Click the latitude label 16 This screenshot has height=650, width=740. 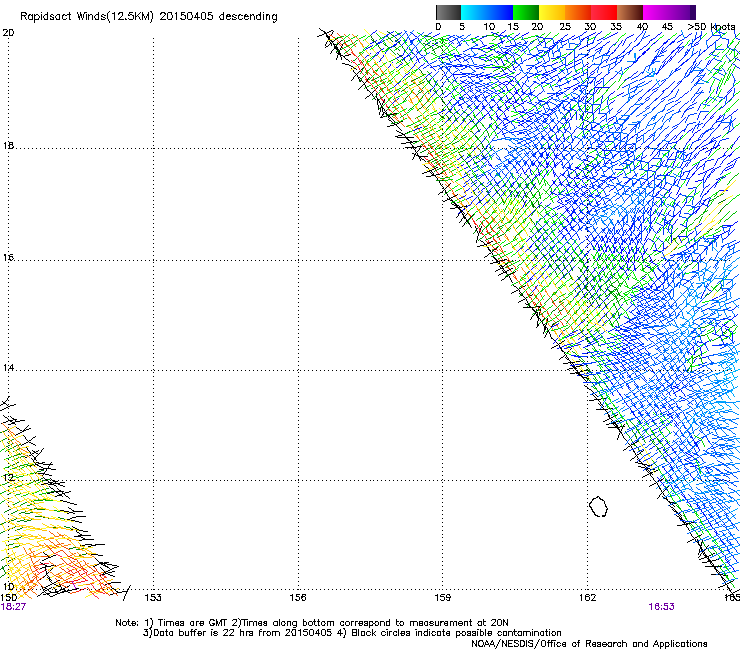8,258
